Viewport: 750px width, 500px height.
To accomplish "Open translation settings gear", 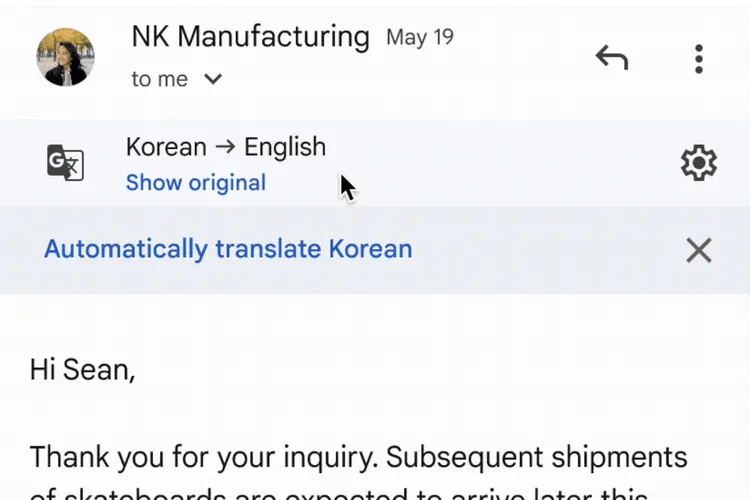I will pyautogui.click(x=699, y=162).
